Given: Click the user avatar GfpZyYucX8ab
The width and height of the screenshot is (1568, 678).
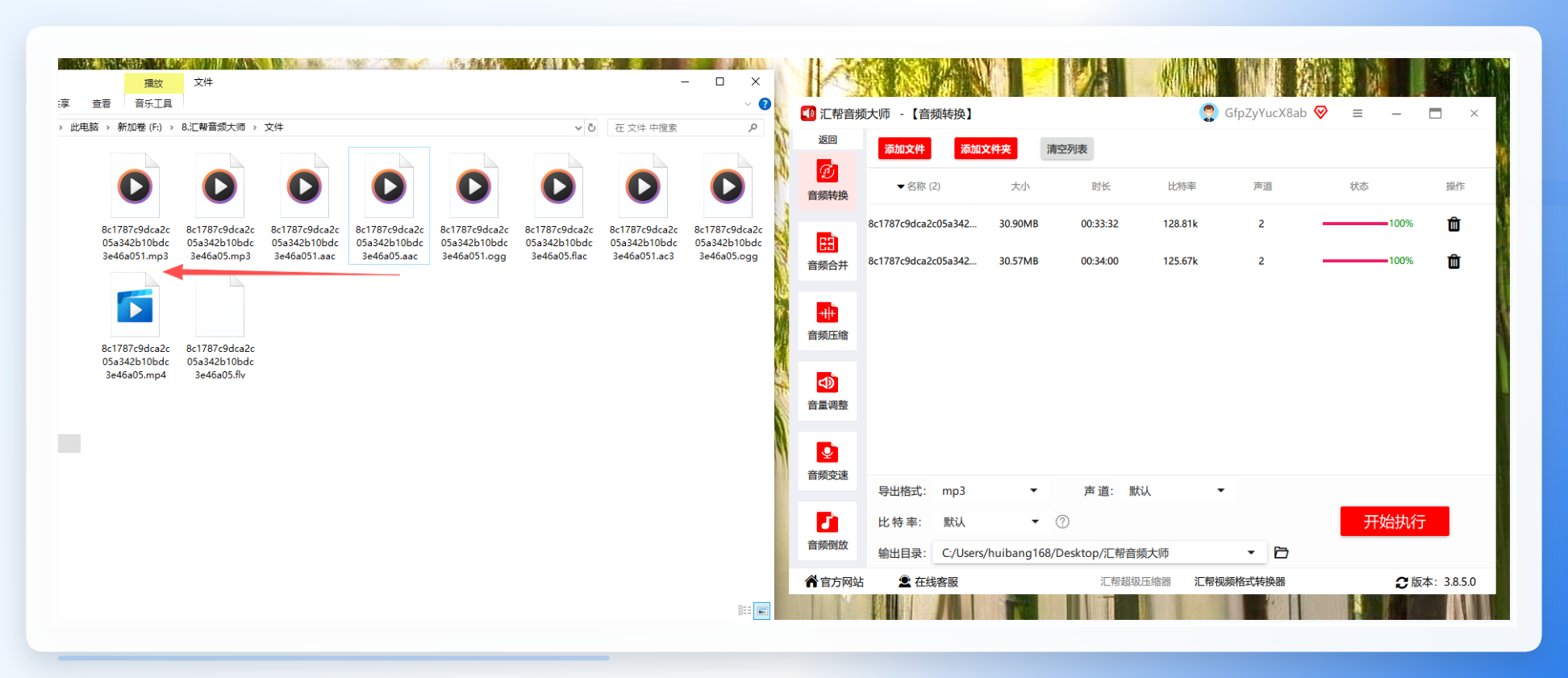Looking at the screenshot, I should tap(1208, 113).
